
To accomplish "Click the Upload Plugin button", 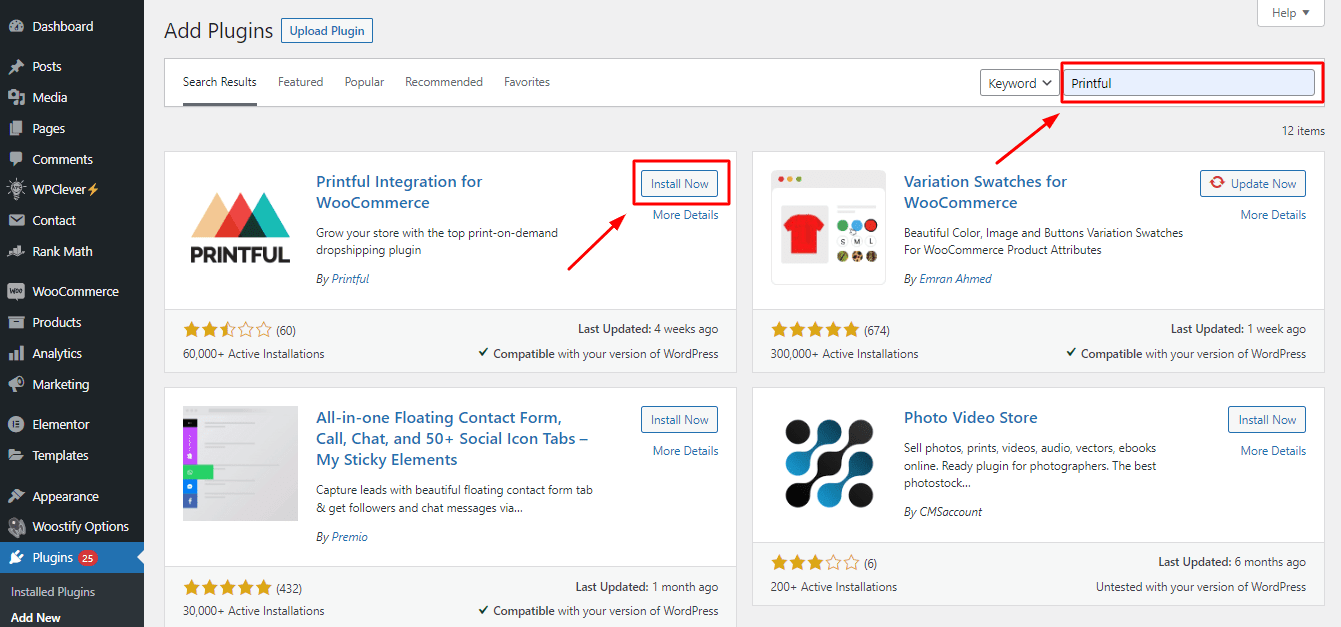I will 327,31.
